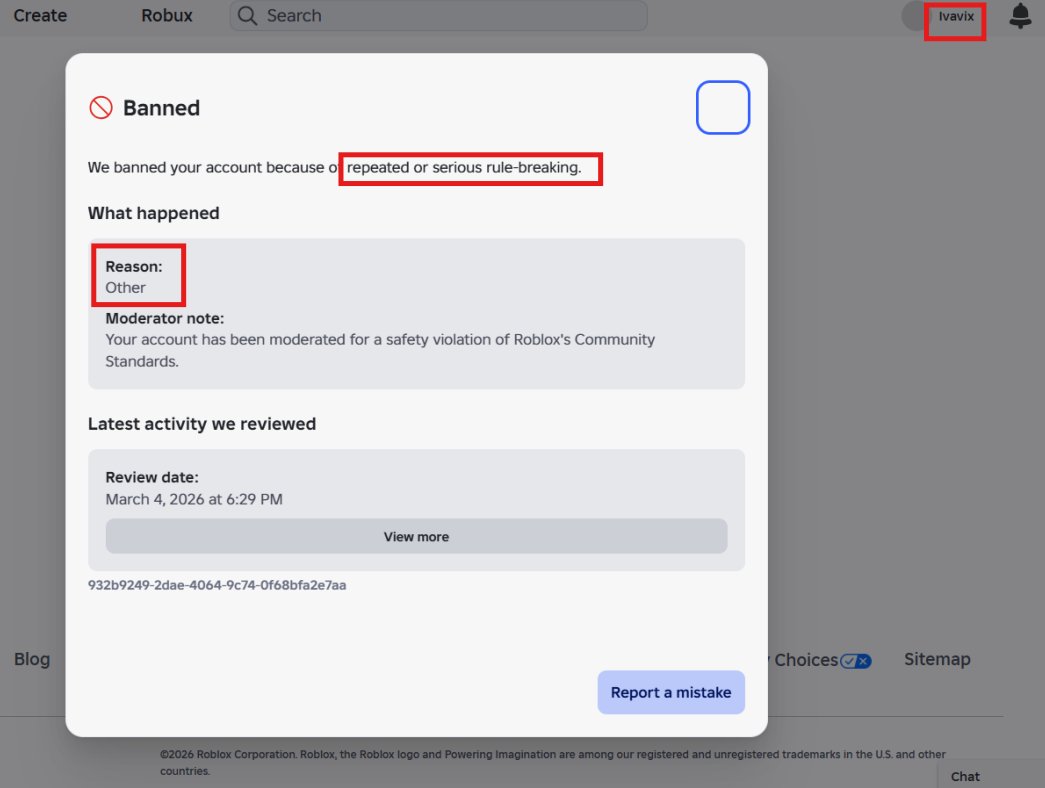
Task: Click the search magnifier icon
Action: (x=247, y=15)
